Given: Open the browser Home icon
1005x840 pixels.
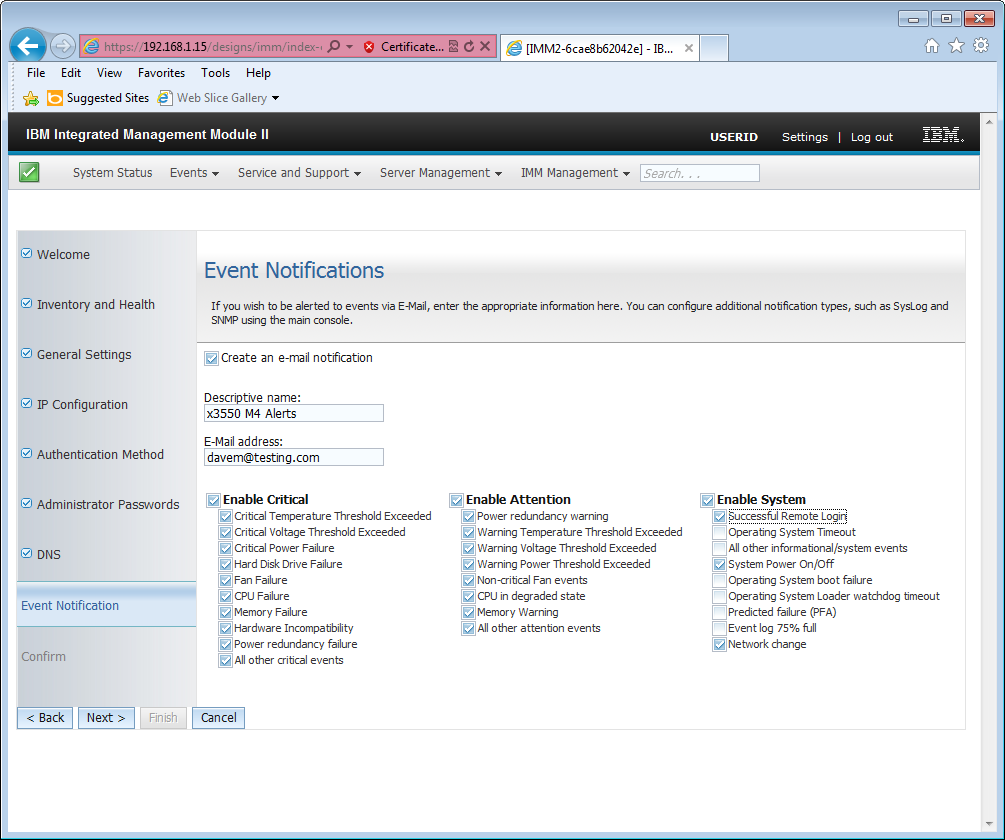Looking at the screenshot, I should click(932, 45).
